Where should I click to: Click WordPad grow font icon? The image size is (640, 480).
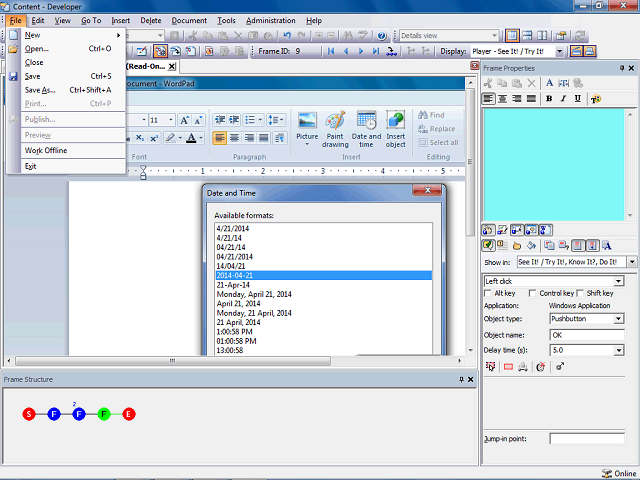coord(184,120)
